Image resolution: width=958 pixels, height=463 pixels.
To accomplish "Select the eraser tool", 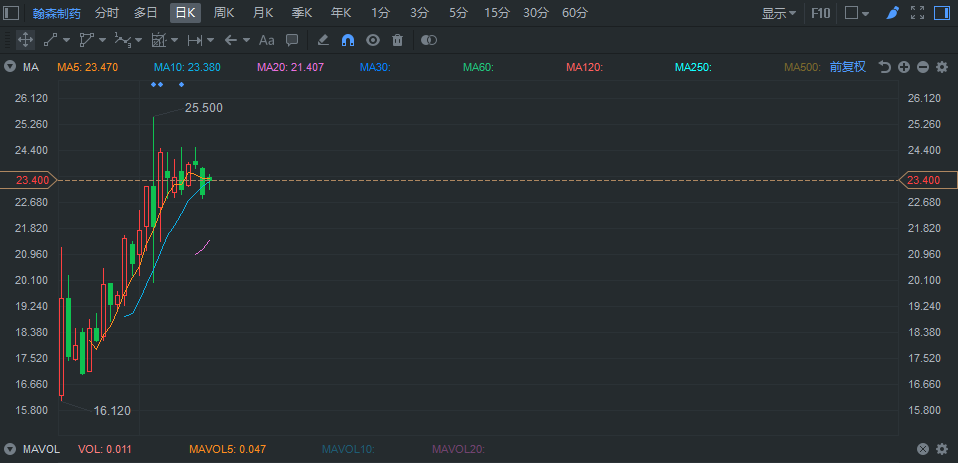I will [323, 40].
